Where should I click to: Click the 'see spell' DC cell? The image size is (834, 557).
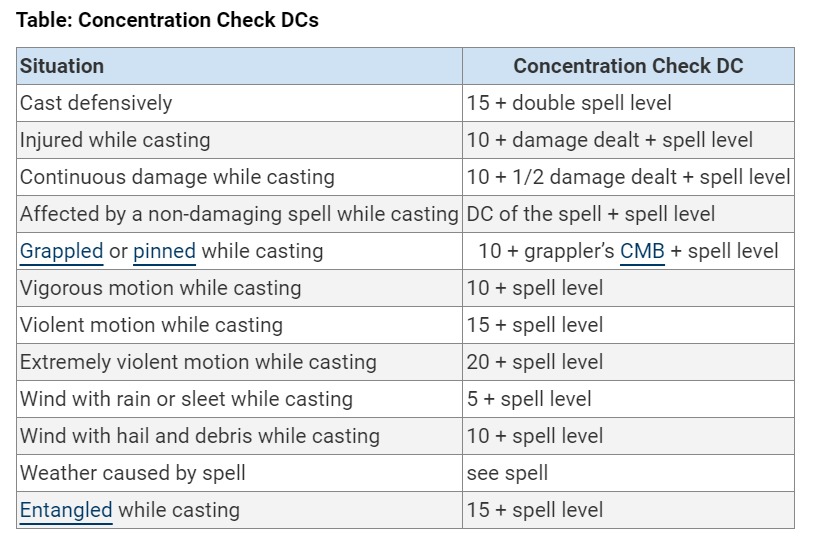(508, 473)
